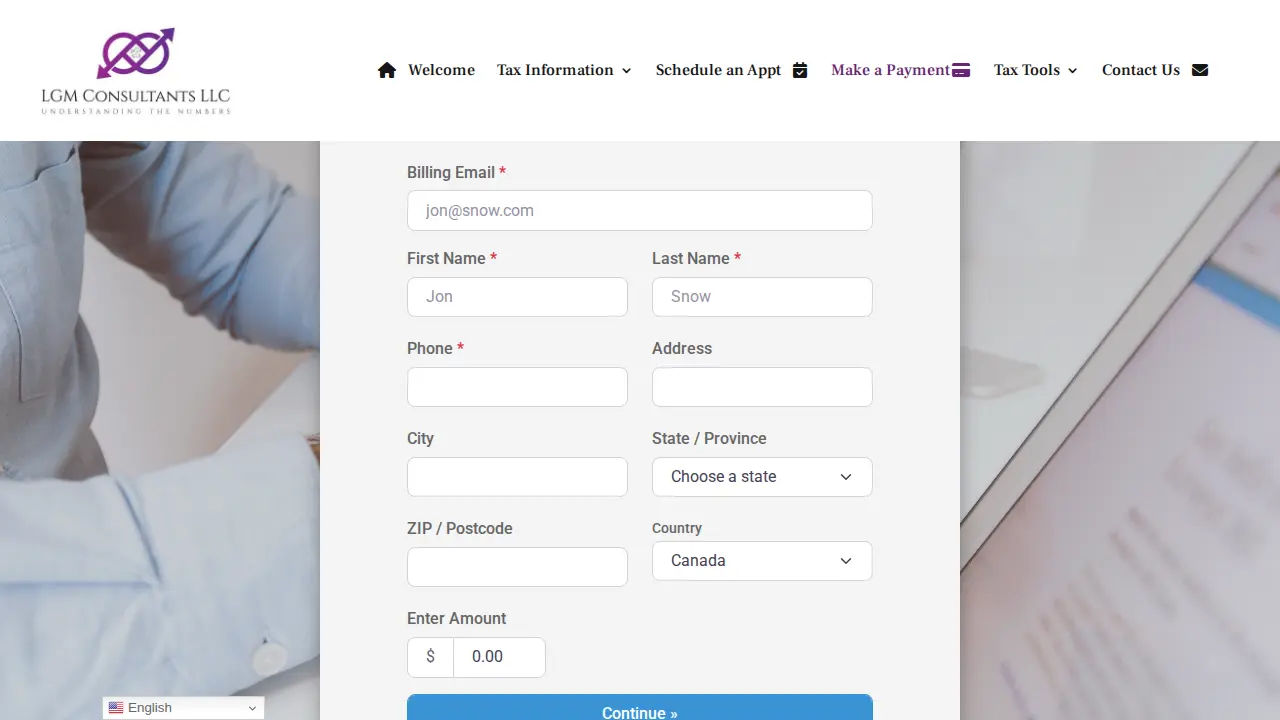Image resolution: width=1280 pixels, height=720 pixels.
Task: Click the LGM Consultants LLC logo
Action: (136, 71)
